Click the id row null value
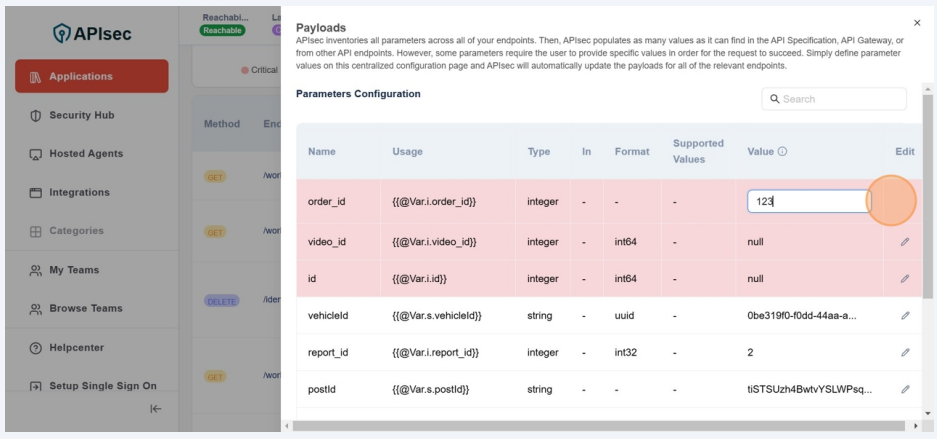The height and width of the screenshot is (439, 937). click(x=755, y=279)
